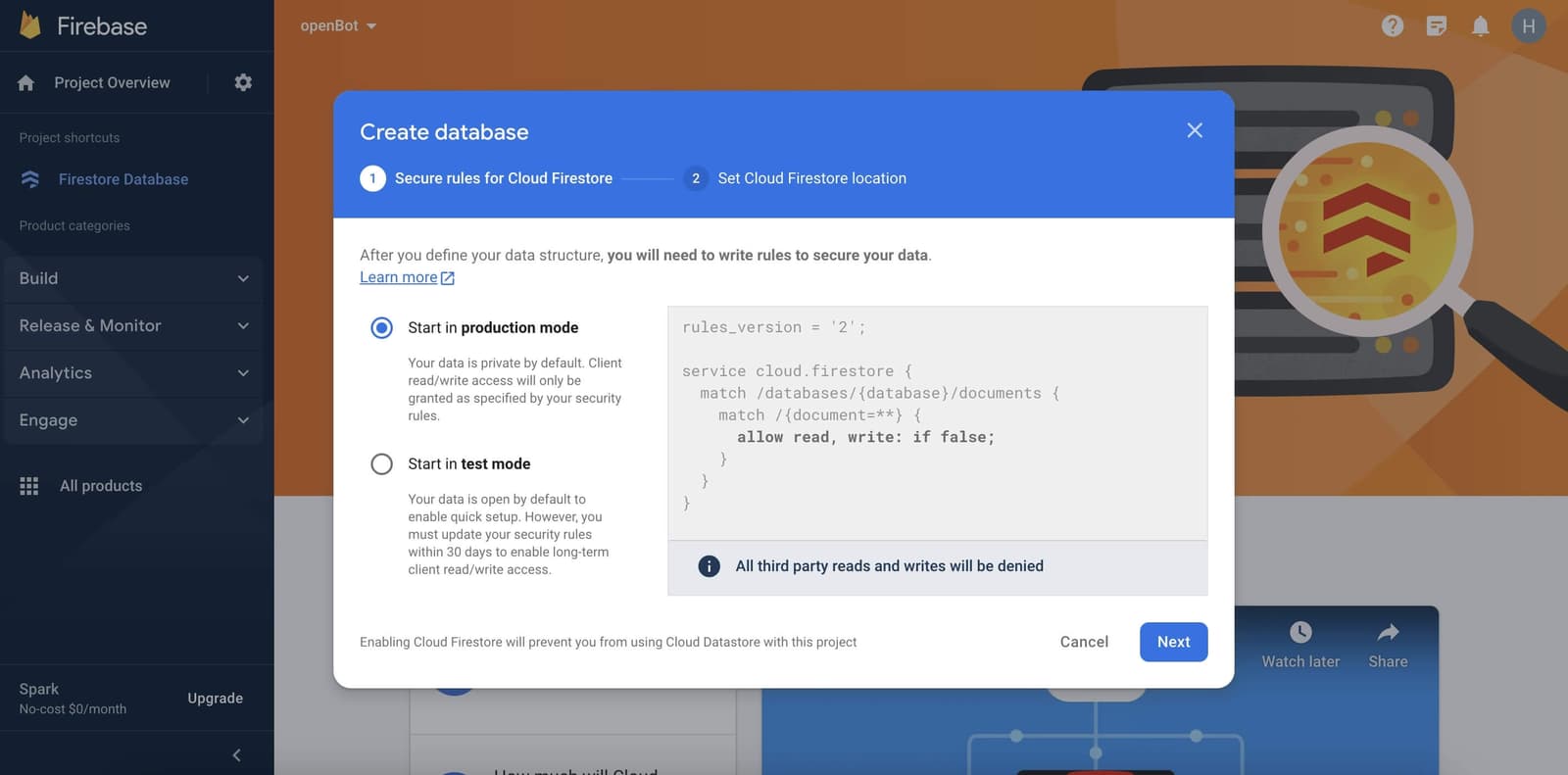The height and width of the screenshot is (775, 1568).
Task: Expand the Analytics category
Action: pyautogui.click(x=133, y=372)
